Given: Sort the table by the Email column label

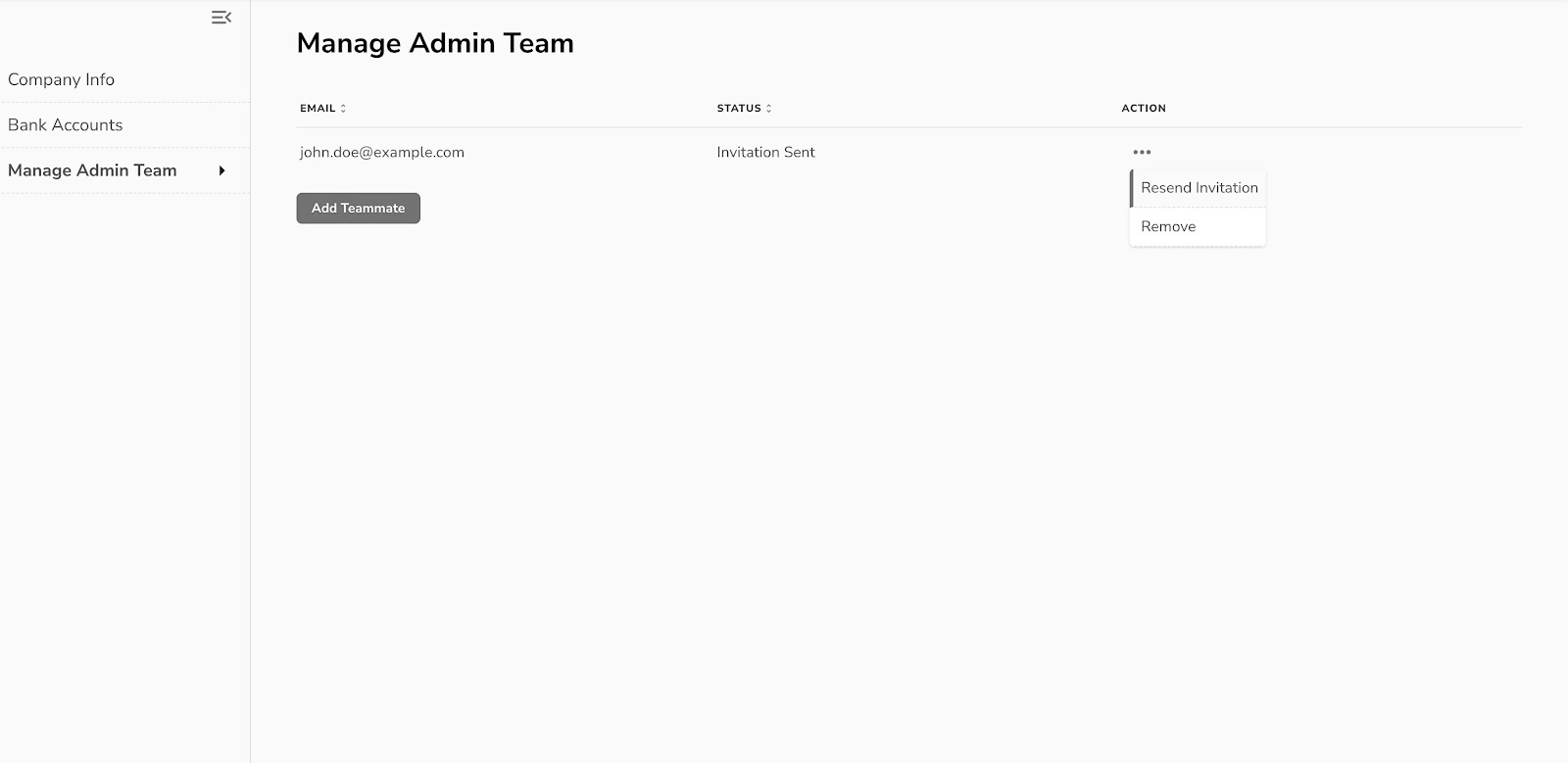Looking at the screenshot, I should click(x=318, y=109).
